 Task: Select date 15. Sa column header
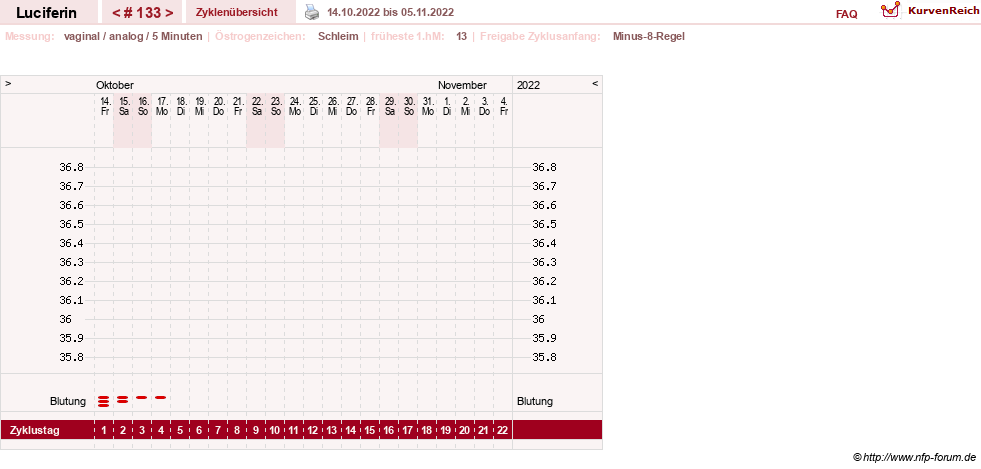[124, 106]
